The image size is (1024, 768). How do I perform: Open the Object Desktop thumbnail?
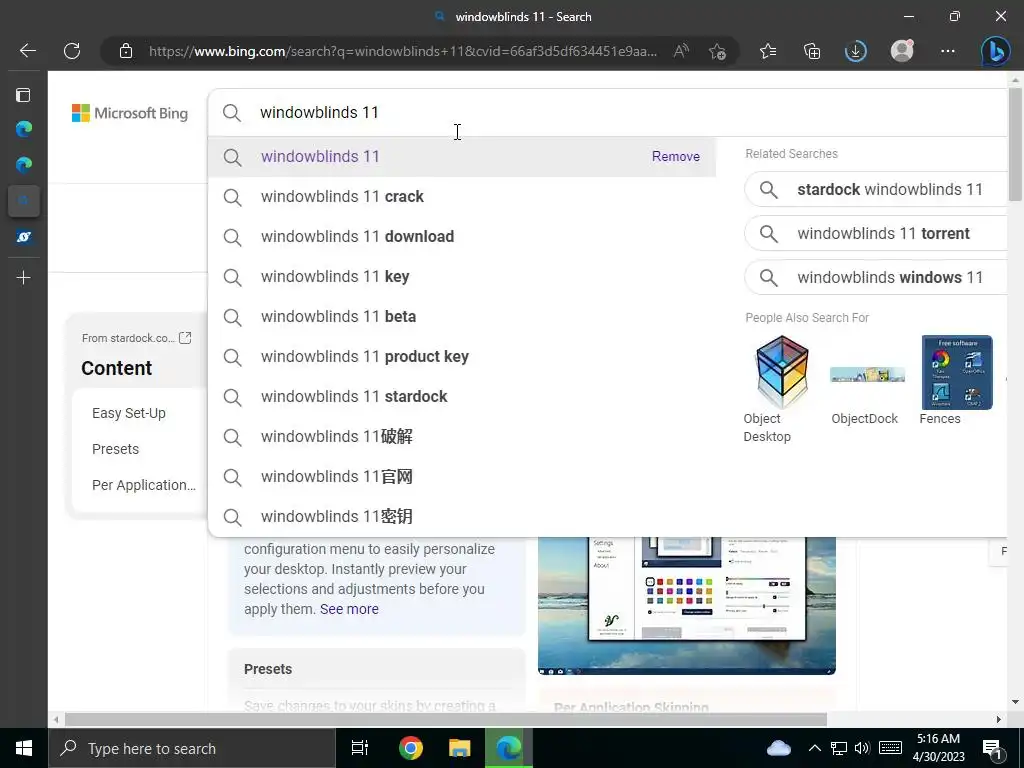pyautogui.click(x=782, y=372)
